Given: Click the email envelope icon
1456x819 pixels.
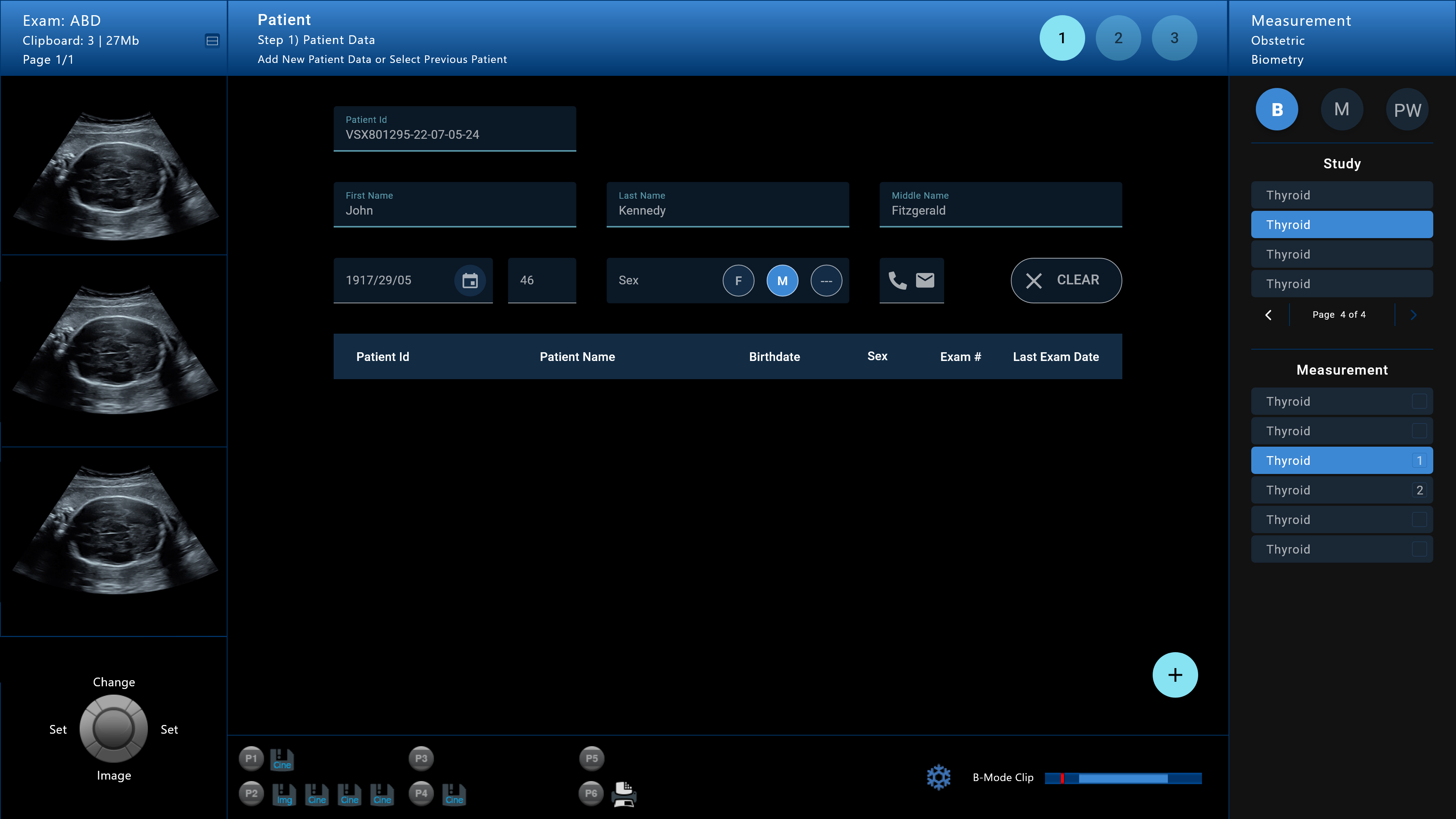Looking at the screenshot, I should coord(925,280).
